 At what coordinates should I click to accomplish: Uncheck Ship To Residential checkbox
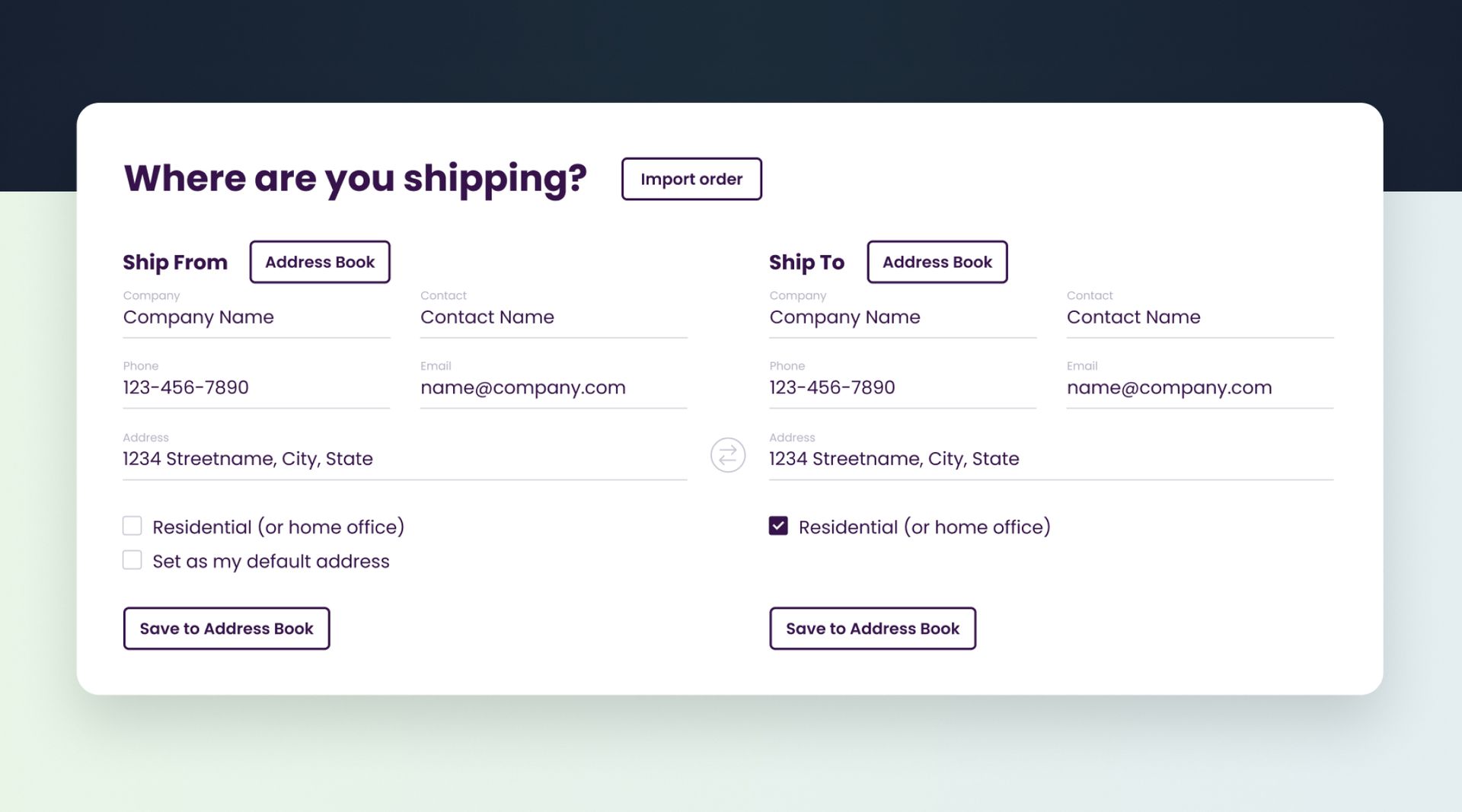tap(778, 526)
